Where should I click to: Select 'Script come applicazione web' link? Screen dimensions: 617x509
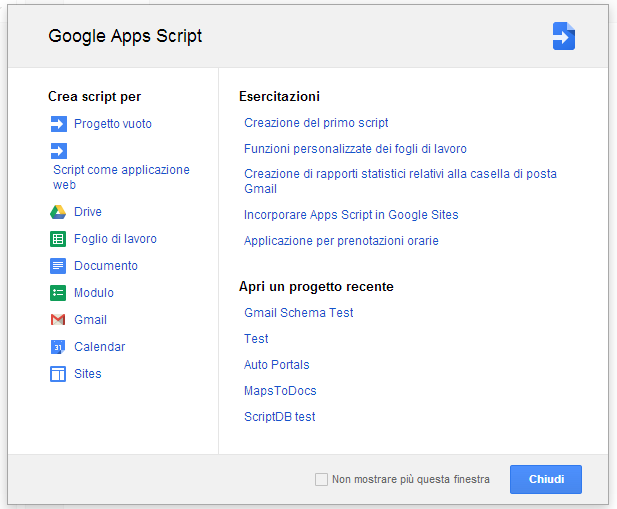coord(121,177)
